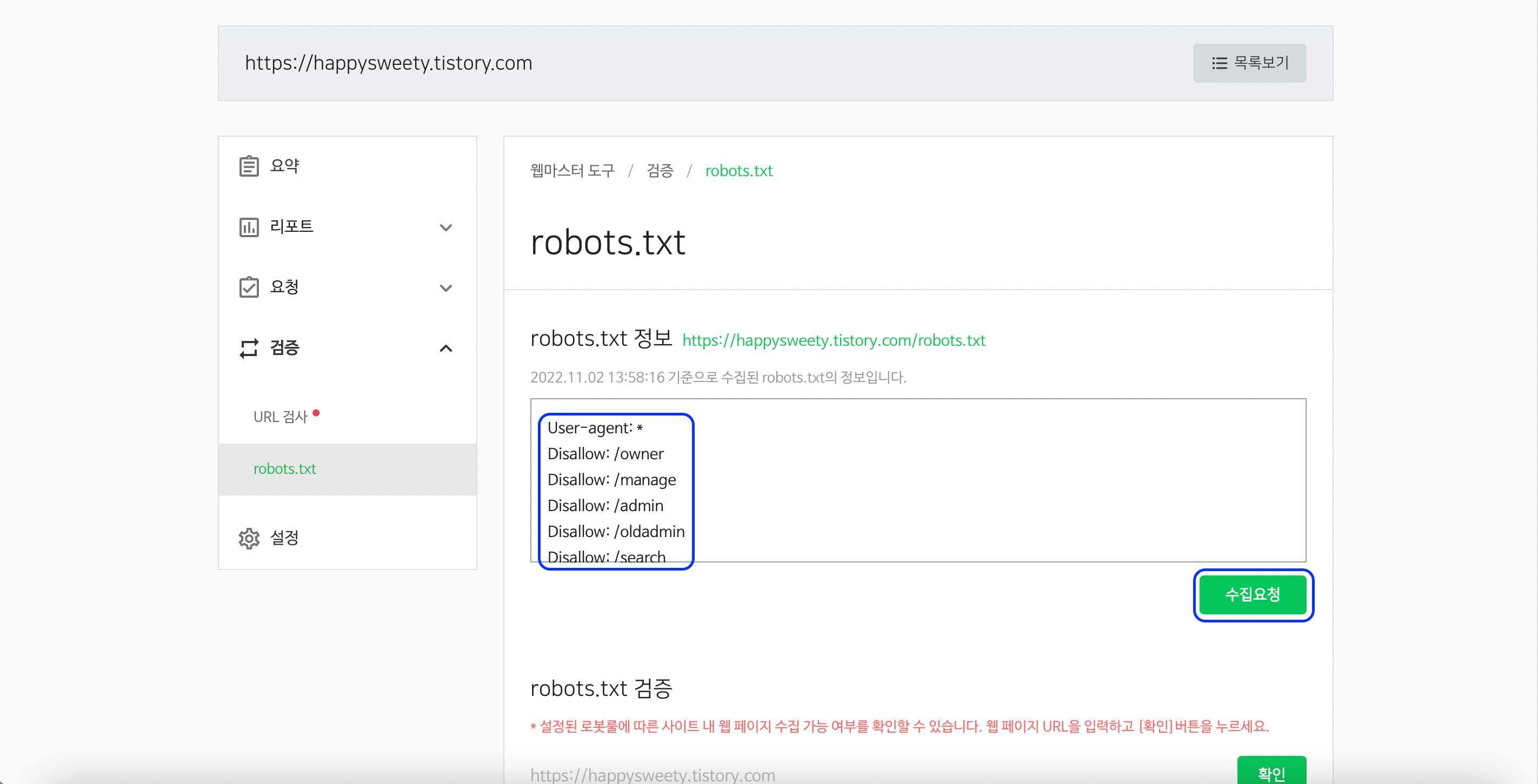Click the large robots.txt page title
This screenshot has height=784, width=1538.
[608, 242]
